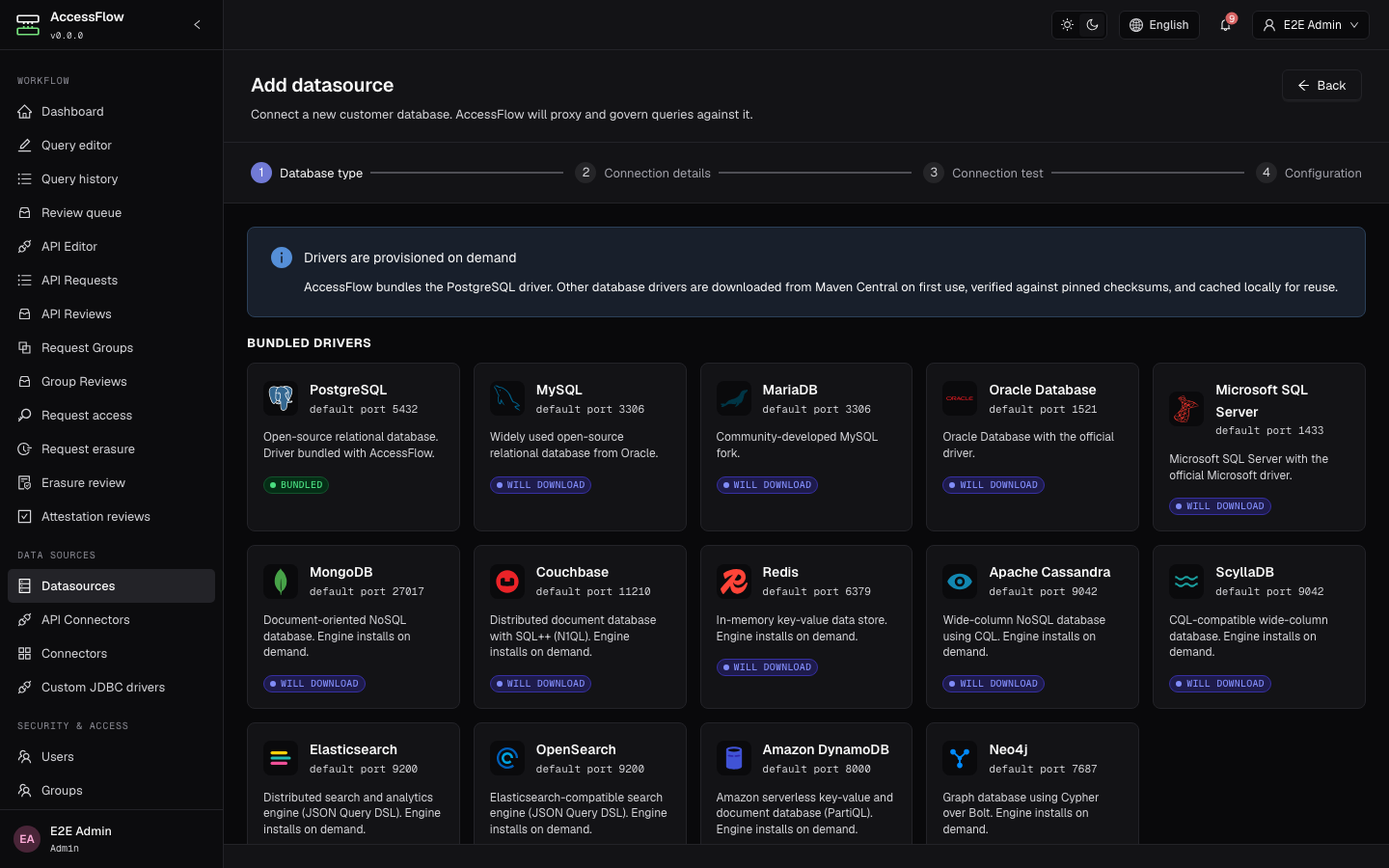Navigate to Query history
The width and height of the screenshot is (1389, 868).
pos(111,179)
